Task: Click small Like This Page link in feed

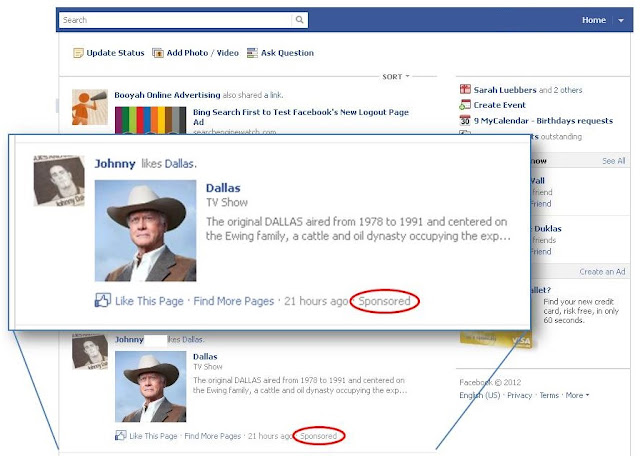Action: click(153, 436)
